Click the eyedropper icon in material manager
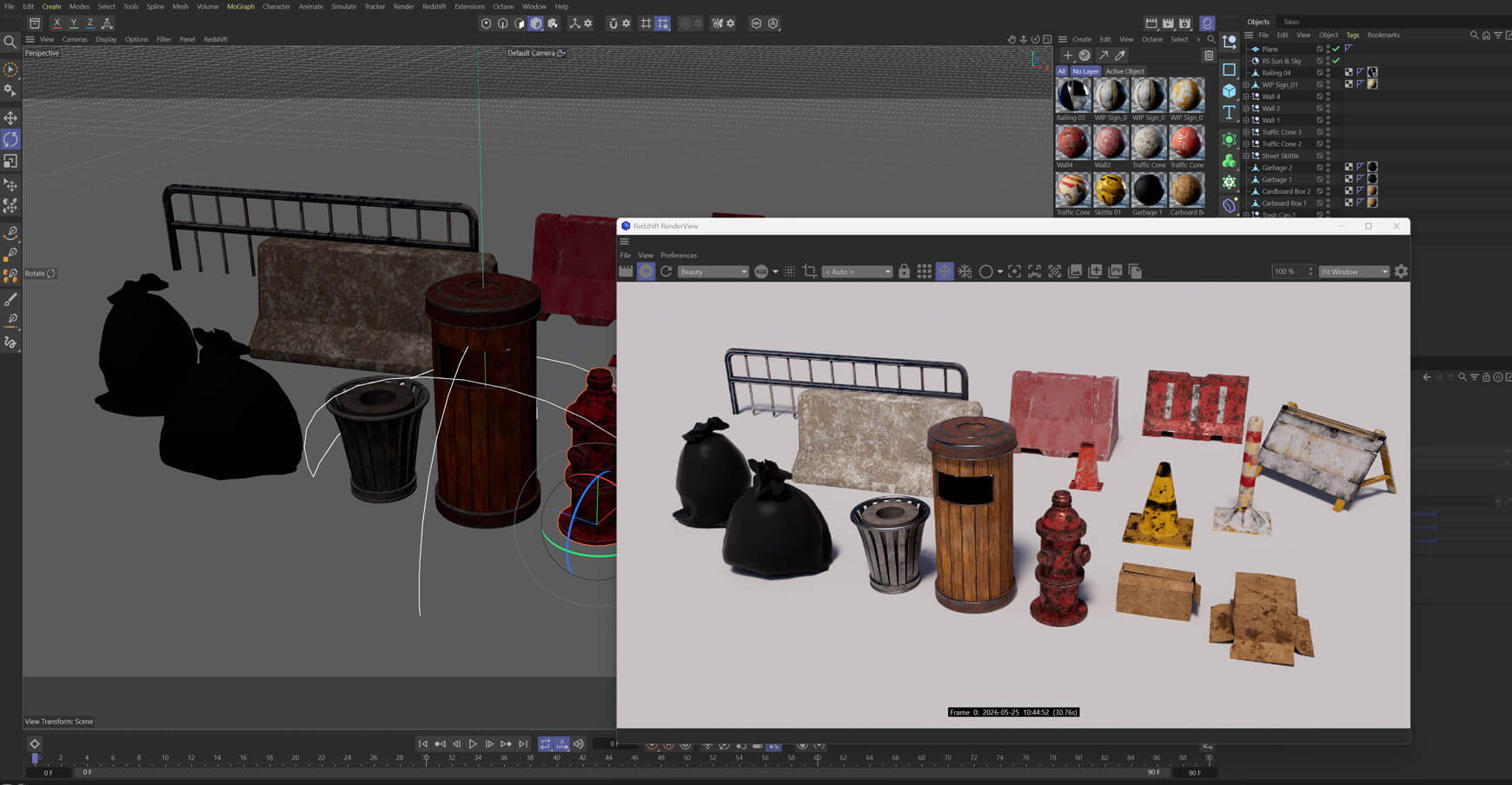 [1121, 55]
